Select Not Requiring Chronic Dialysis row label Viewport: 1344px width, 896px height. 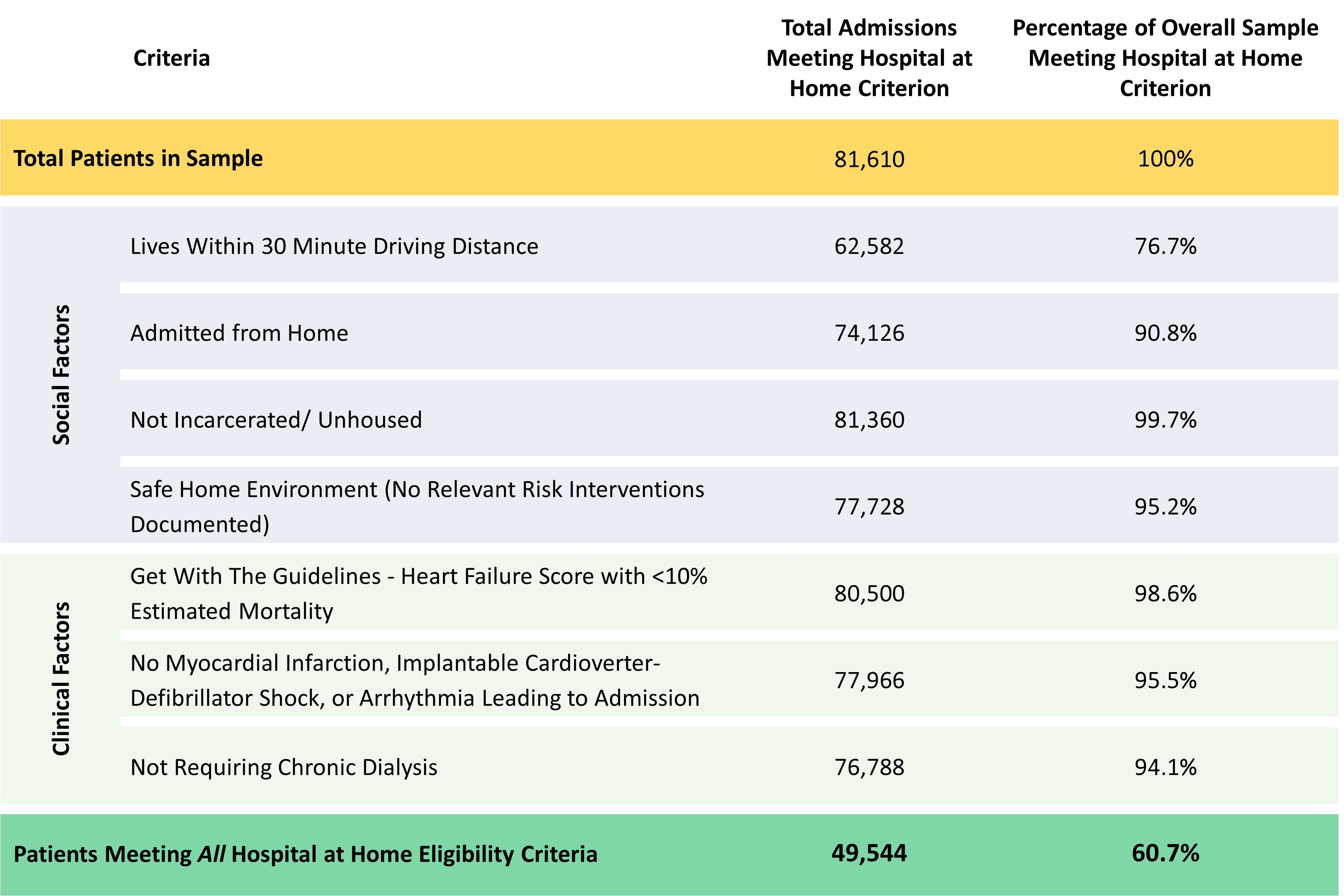coord(283,767)
